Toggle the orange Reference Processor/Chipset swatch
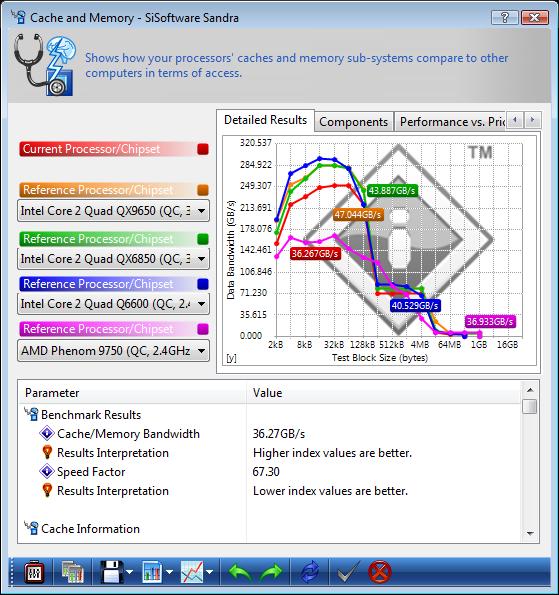The height and width of the screenshot is (595, 559). (x=203, y=190)
